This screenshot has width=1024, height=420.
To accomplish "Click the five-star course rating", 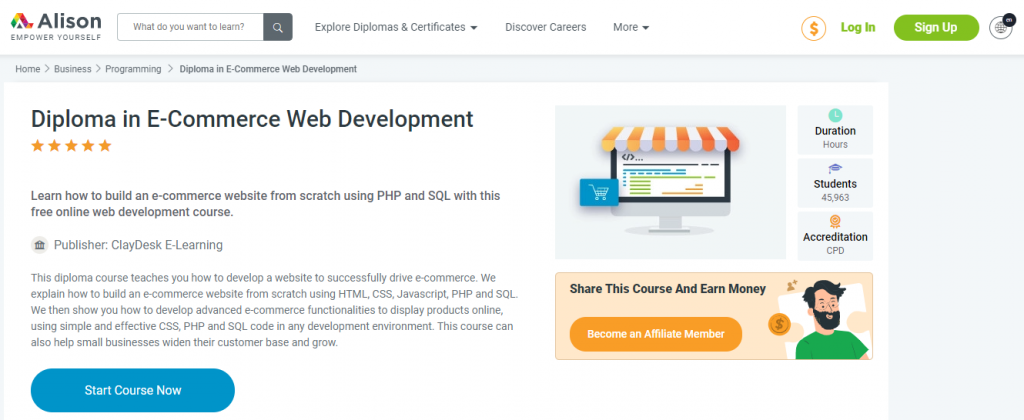I will pos(71,146).
